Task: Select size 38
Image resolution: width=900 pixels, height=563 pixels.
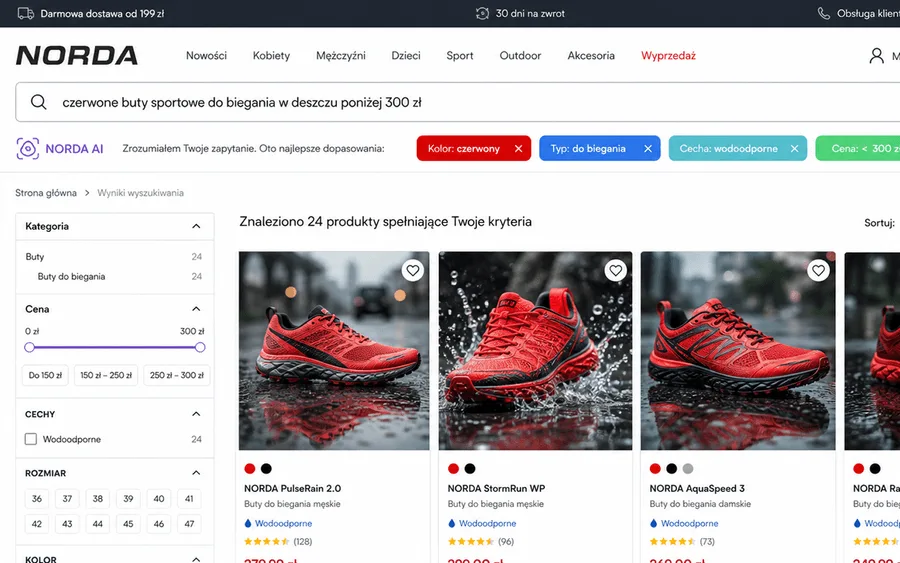Action: [x=98, y=499]
